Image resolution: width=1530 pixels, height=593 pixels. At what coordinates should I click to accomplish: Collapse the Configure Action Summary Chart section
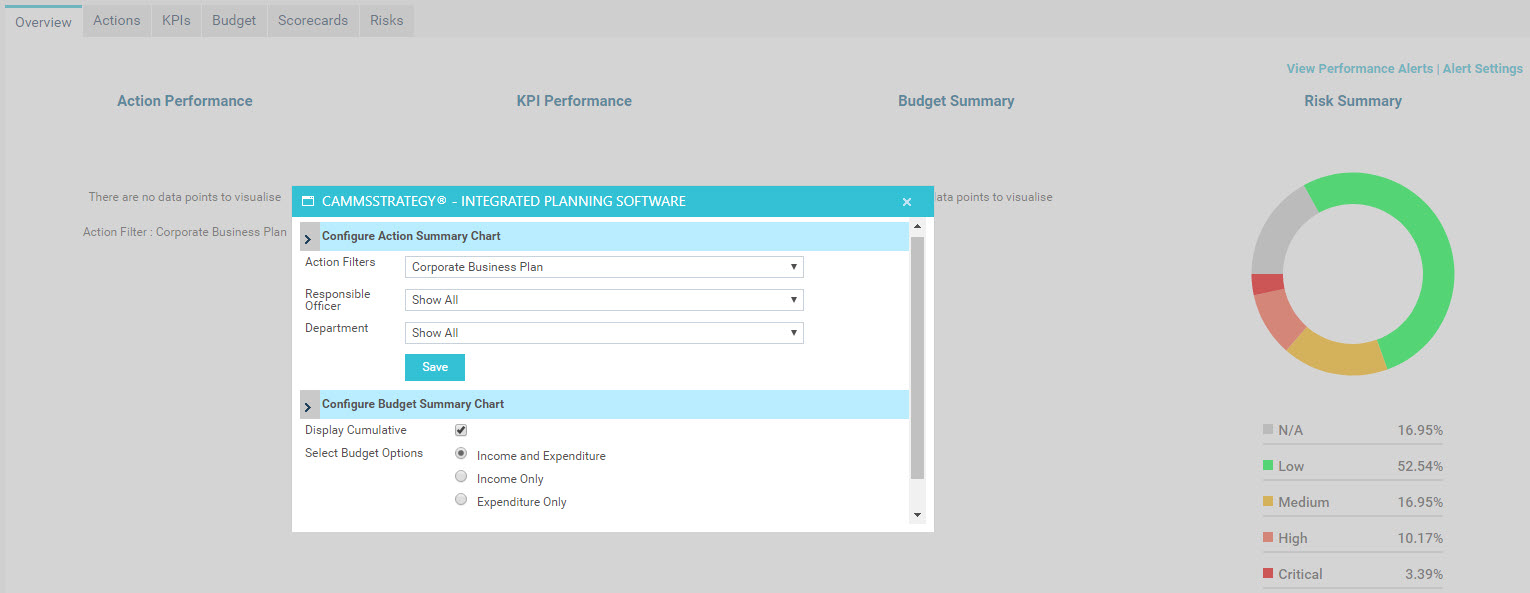[x=309, y=238]
